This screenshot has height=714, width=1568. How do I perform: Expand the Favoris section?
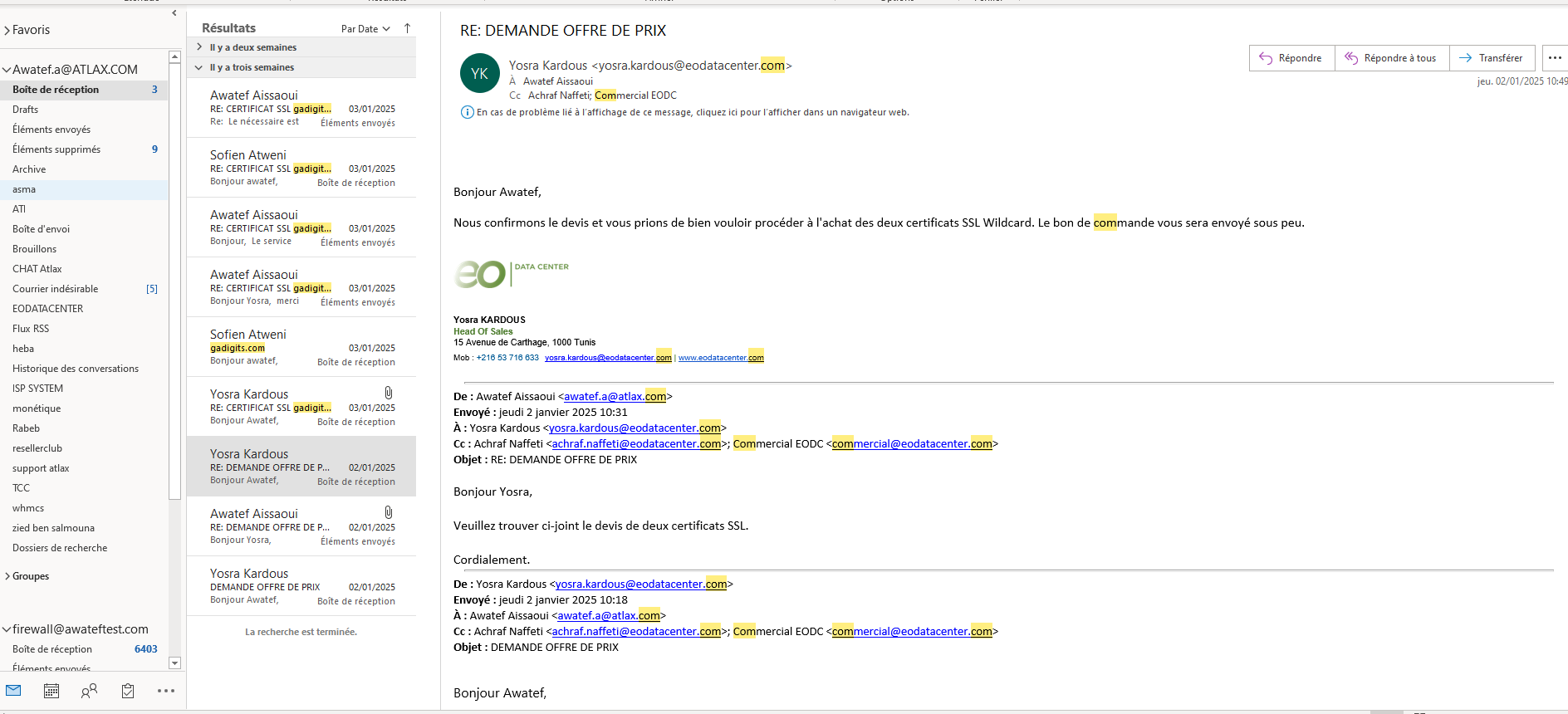7,31
